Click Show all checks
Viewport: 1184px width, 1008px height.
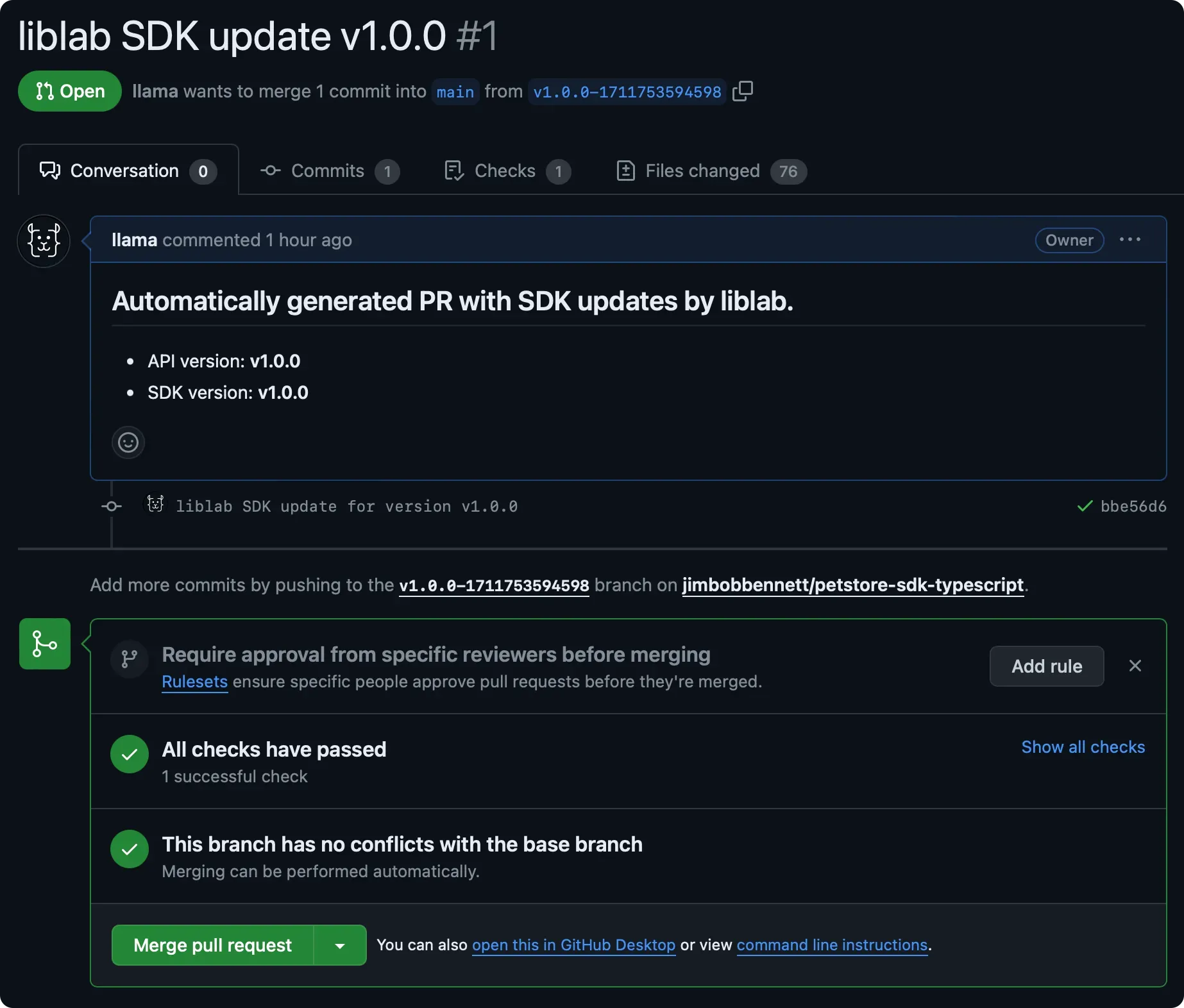pyautogui.click(x=1083, y=747)
